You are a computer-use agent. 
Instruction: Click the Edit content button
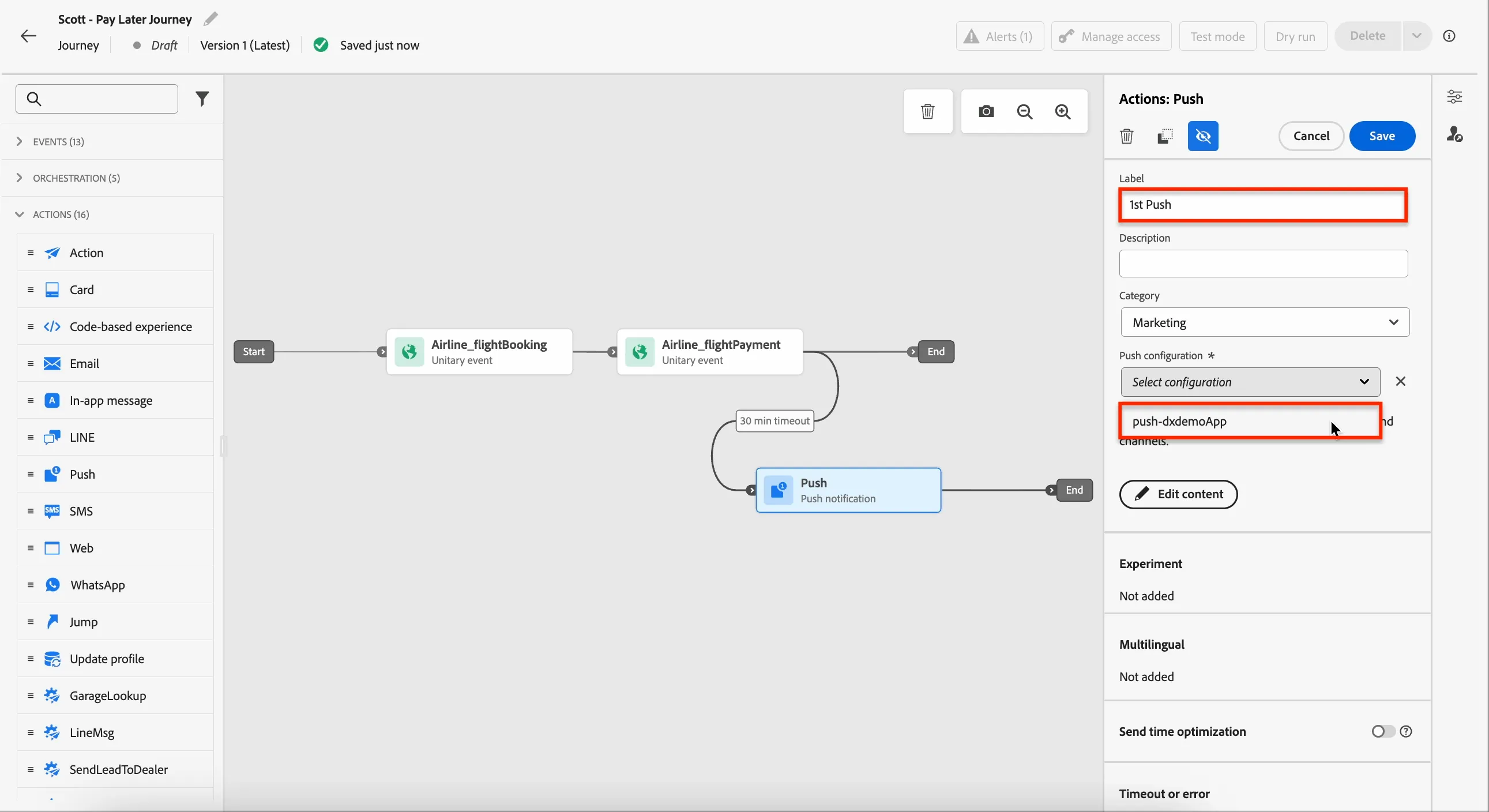tap(1178, 494)
